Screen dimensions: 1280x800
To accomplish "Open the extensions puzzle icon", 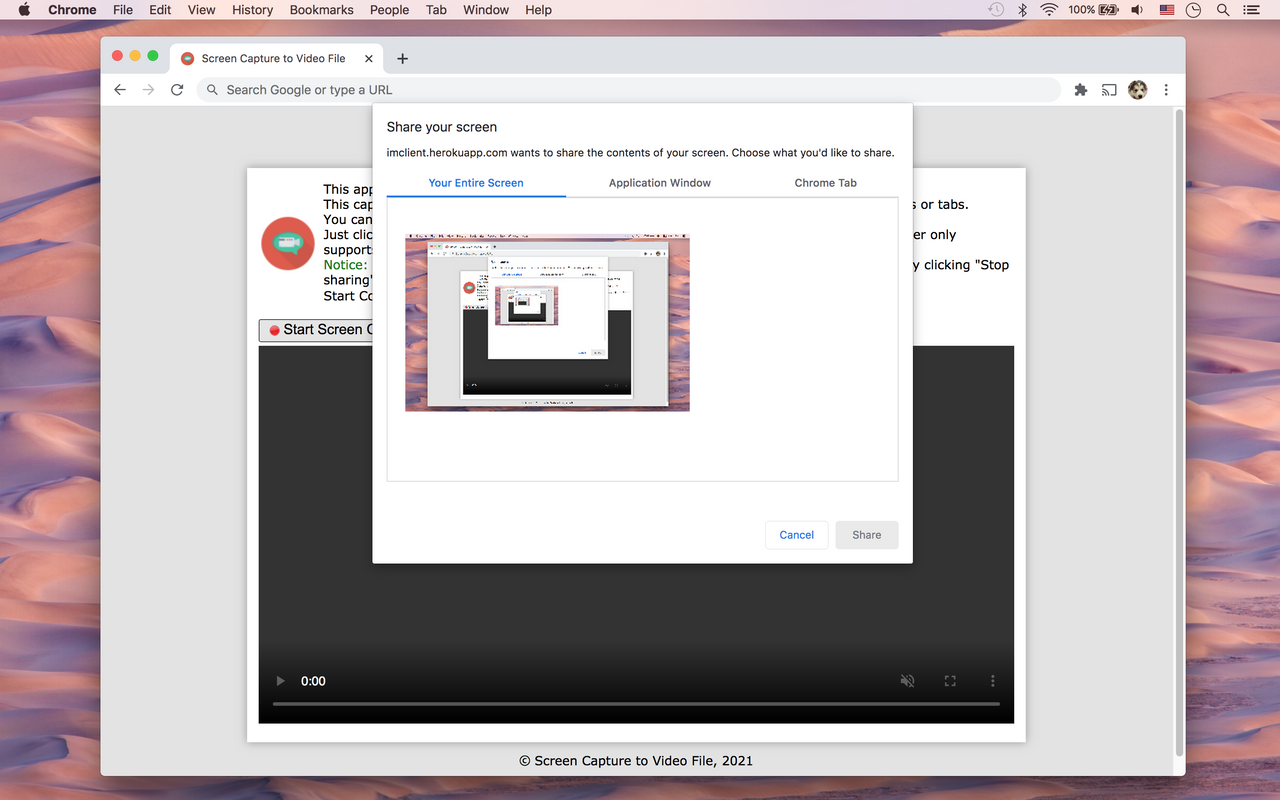I will click(x=1081, y=89).
